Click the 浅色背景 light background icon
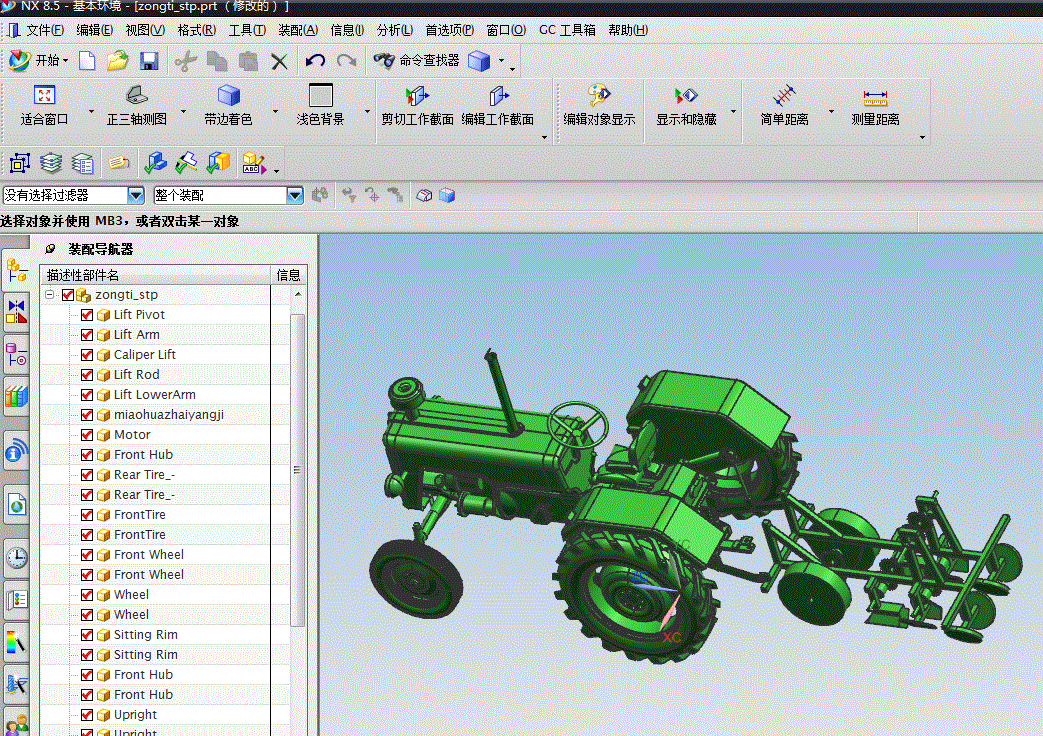This screenshot has height=736, width=1043. pos(321,95)
